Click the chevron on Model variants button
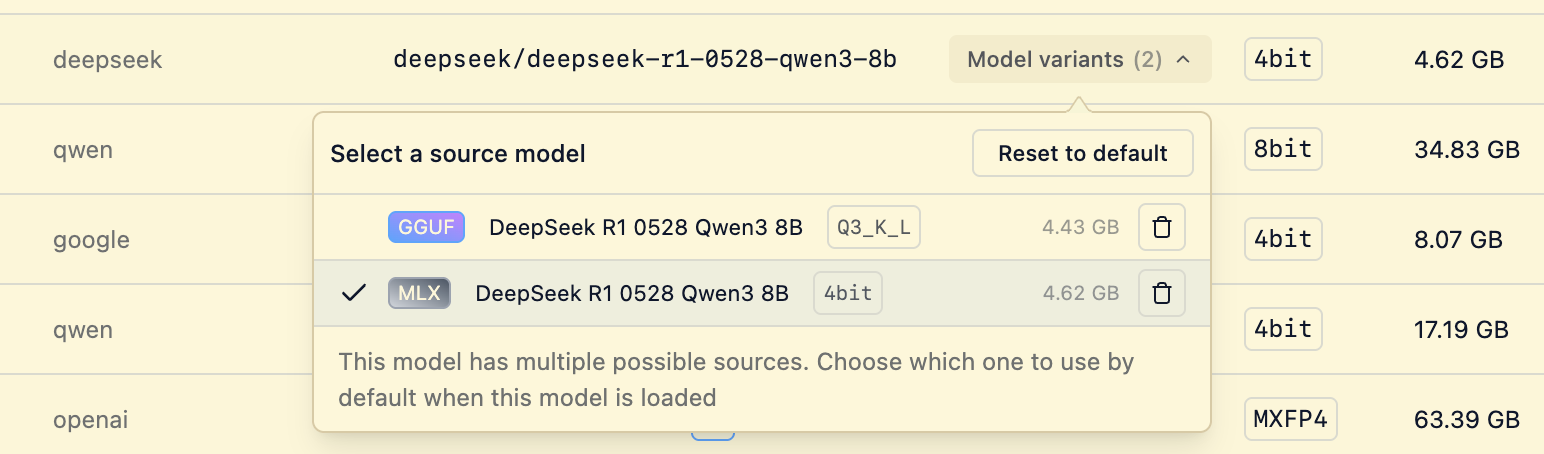The width and height of the screenshot is (1544, 454). [x=1183, y=60]
